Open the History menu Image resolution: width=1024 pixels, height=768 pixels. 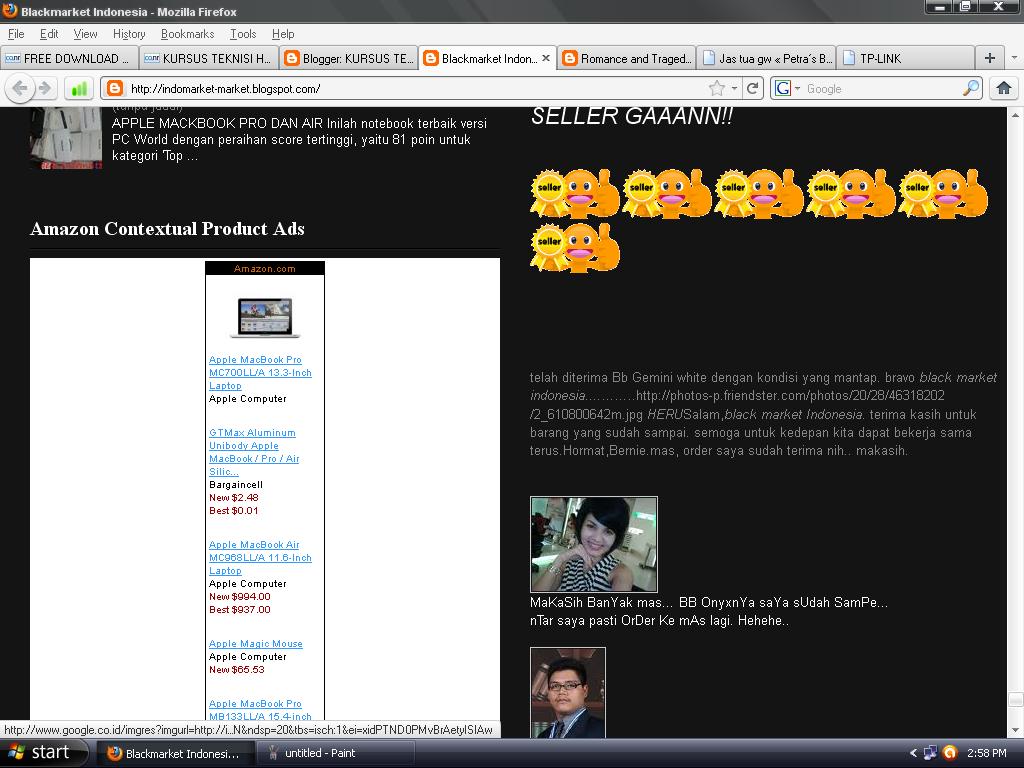coord(129,34)
